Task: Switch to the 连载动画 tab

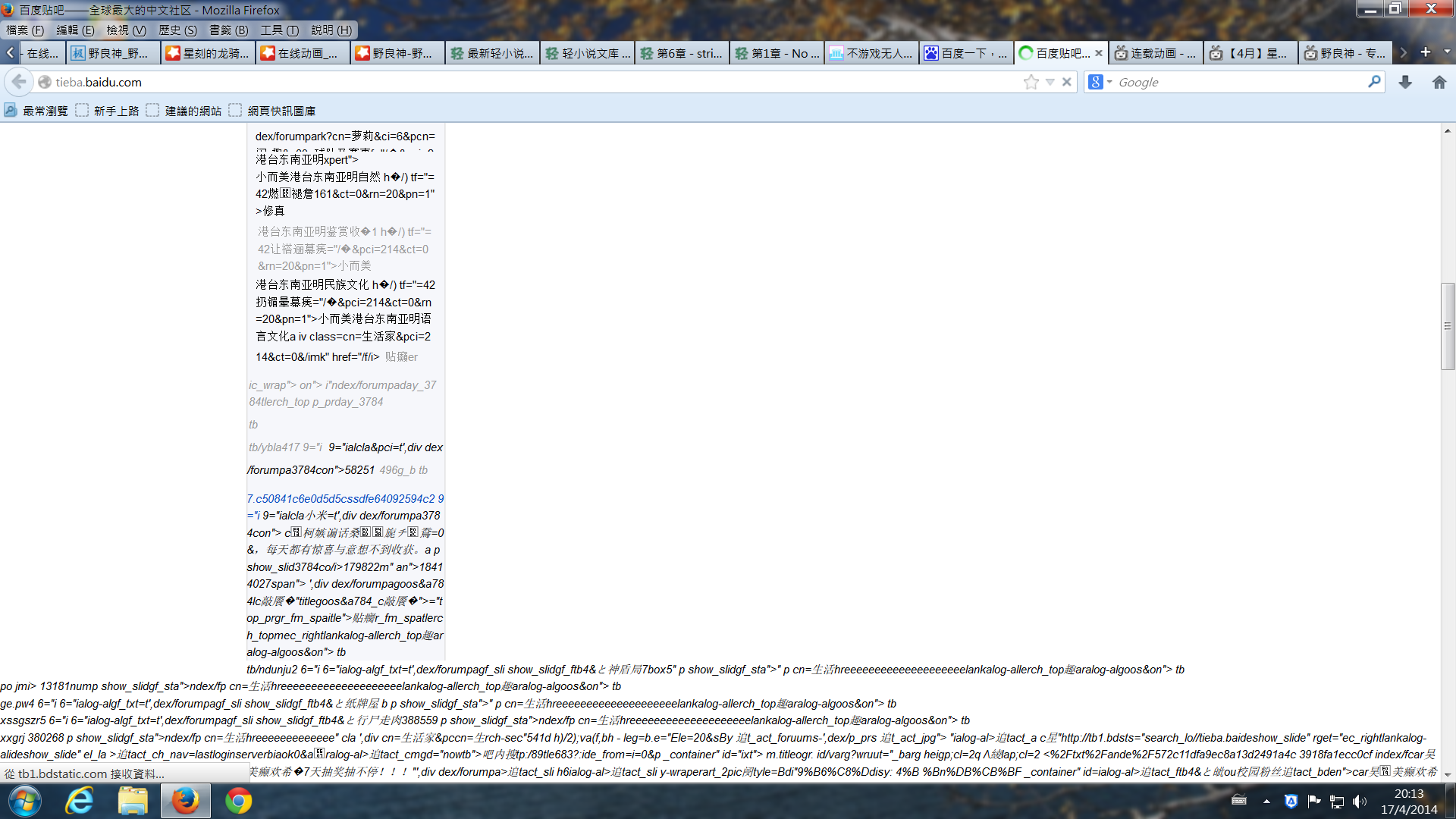Action: [1156, 53]
